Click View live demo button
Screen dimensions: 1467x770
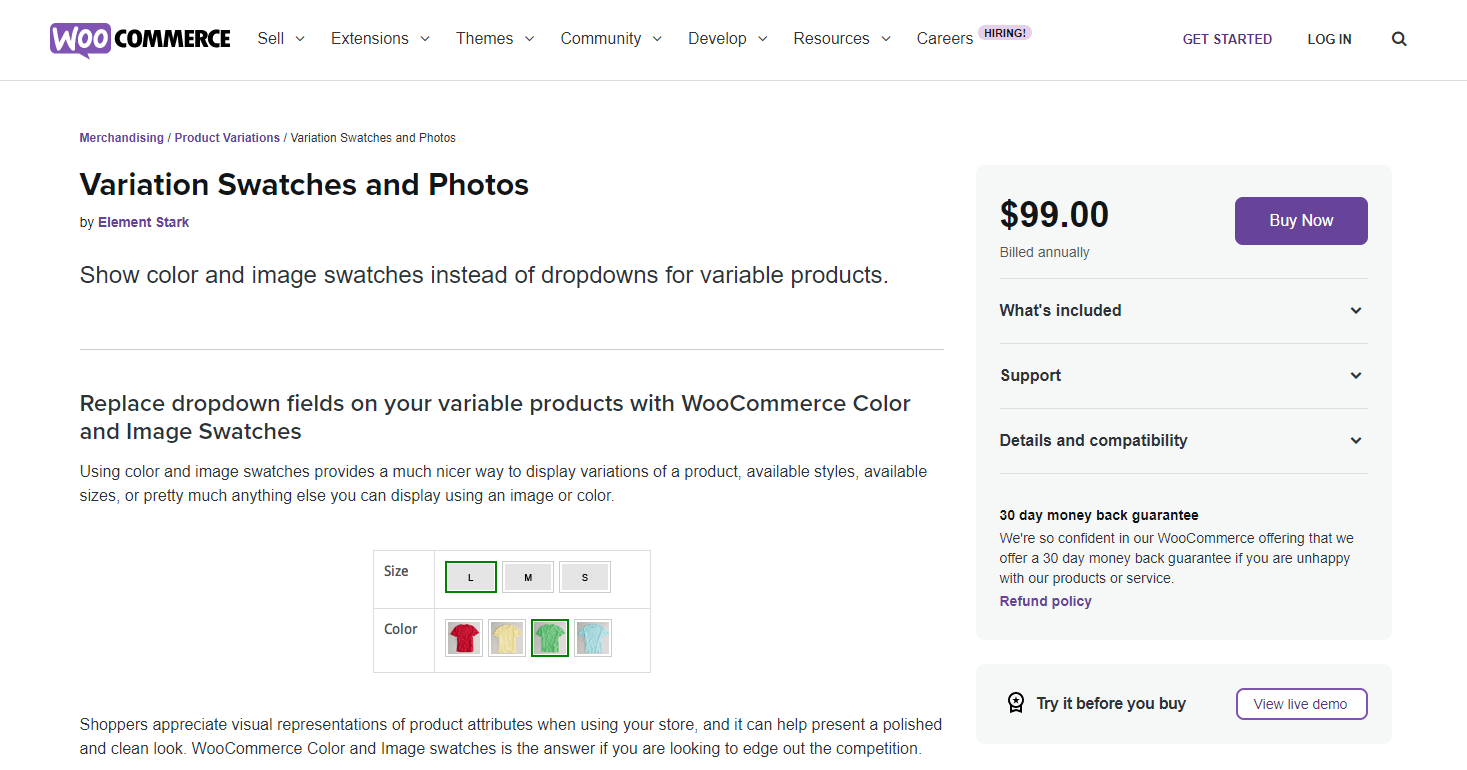pyautogui.click(x=1301, y=704)
